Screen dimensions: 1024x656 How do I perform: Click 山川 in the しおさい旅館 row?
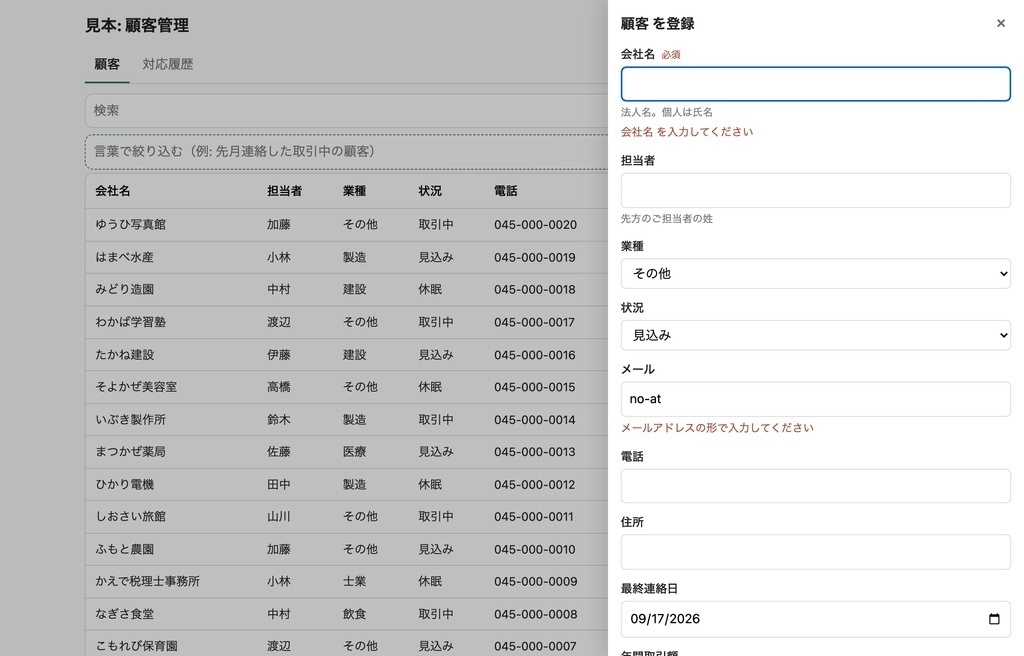click(278, 516)
